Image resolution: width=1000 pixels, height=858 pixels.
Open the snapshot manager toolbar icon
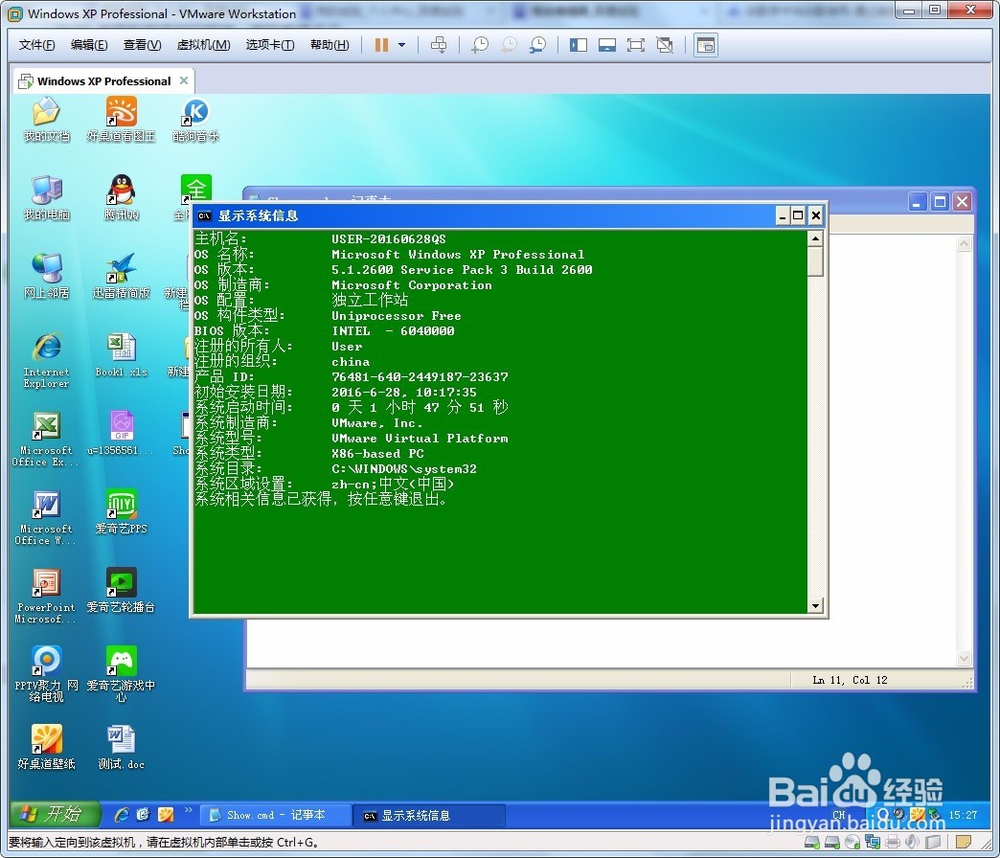point(538,45)
